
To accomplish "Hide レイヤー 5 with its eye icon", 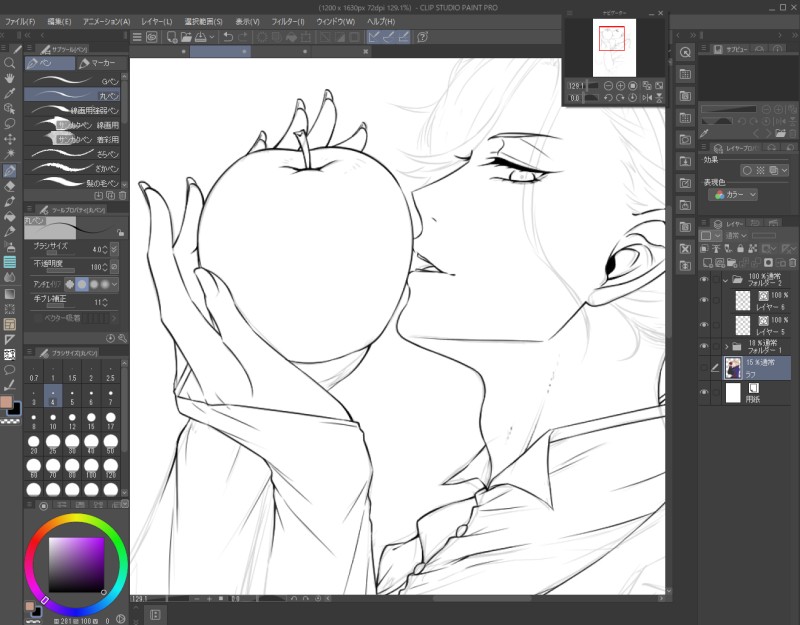I will [x=704, y=324].
